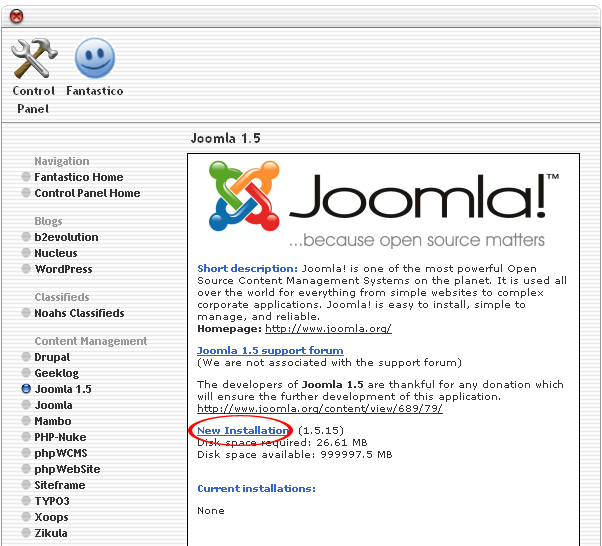
Task: Open the WordPress installer page
Action: click(x=63, y=269)
